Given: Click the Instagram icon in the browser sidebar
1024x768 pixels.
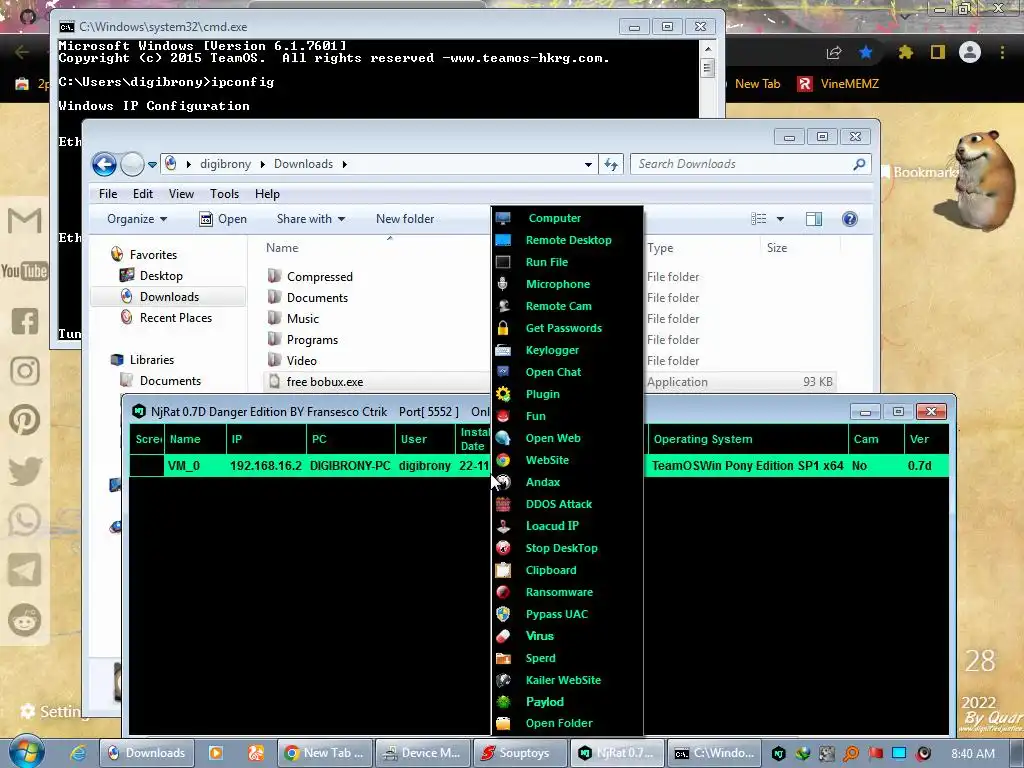Looking at the screenshot, I should (24, 371).
